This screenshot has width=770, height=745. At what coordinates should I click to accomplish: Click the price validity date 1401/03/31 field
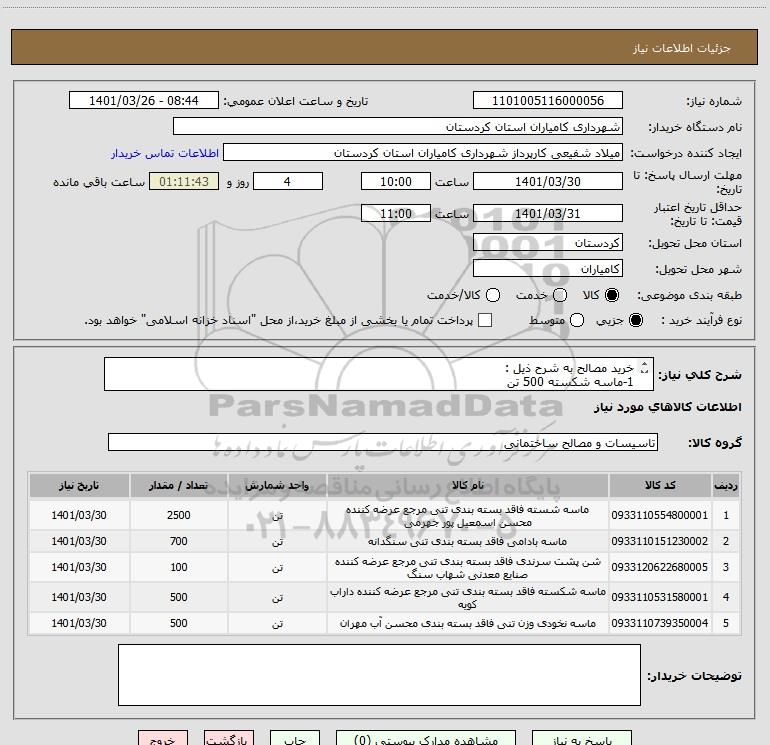click(548, 213)
